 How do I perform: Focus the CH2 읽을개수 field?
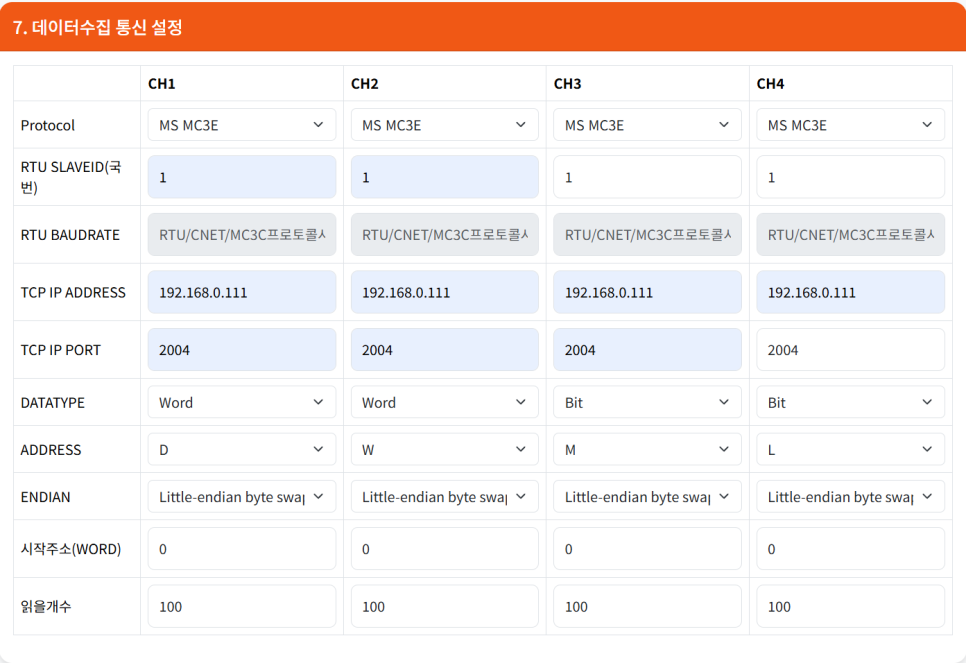pos(444,606)
